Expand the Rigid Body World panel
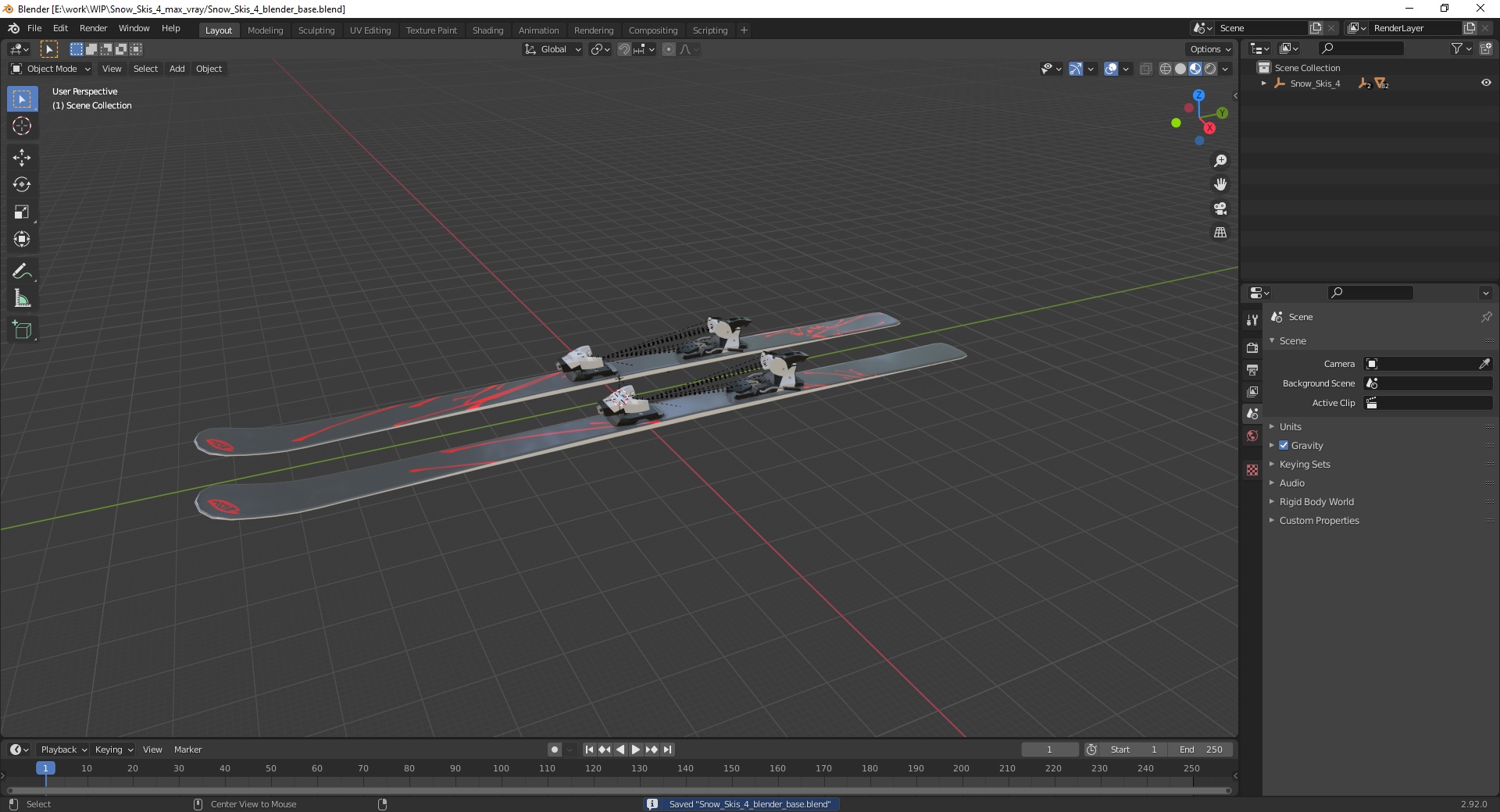 pos(1316,501)
